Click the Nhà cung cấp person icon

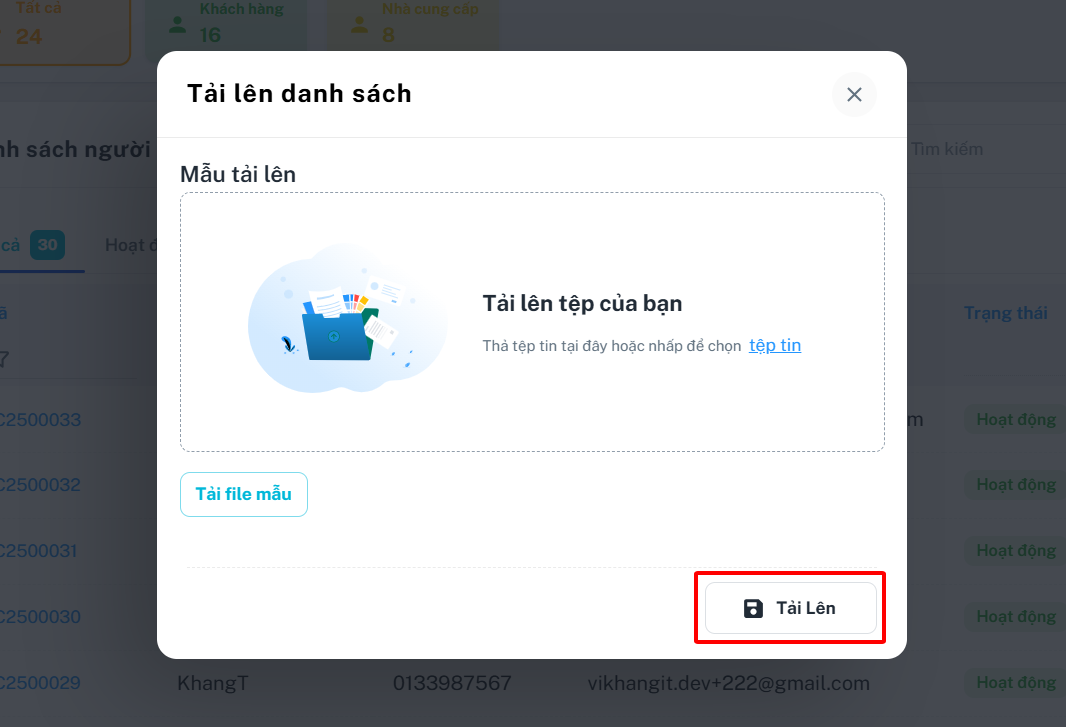[359, 25]
